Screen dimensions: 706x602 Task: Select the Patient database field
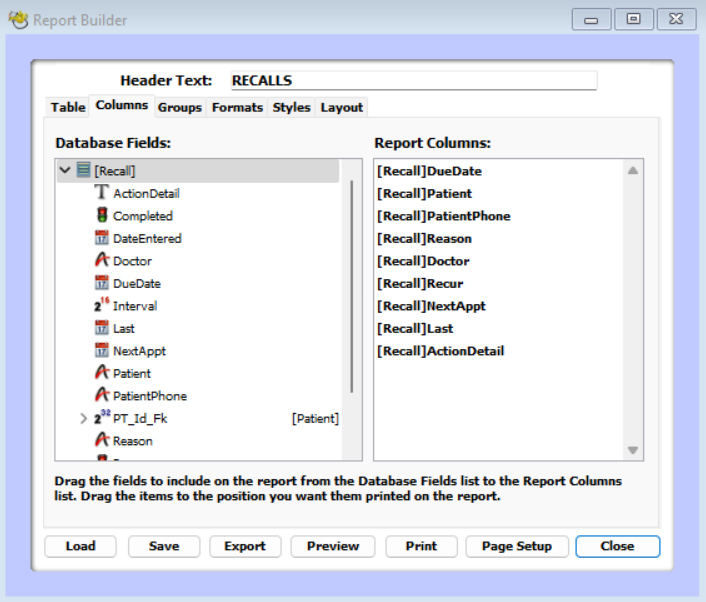tap(131, 374)
